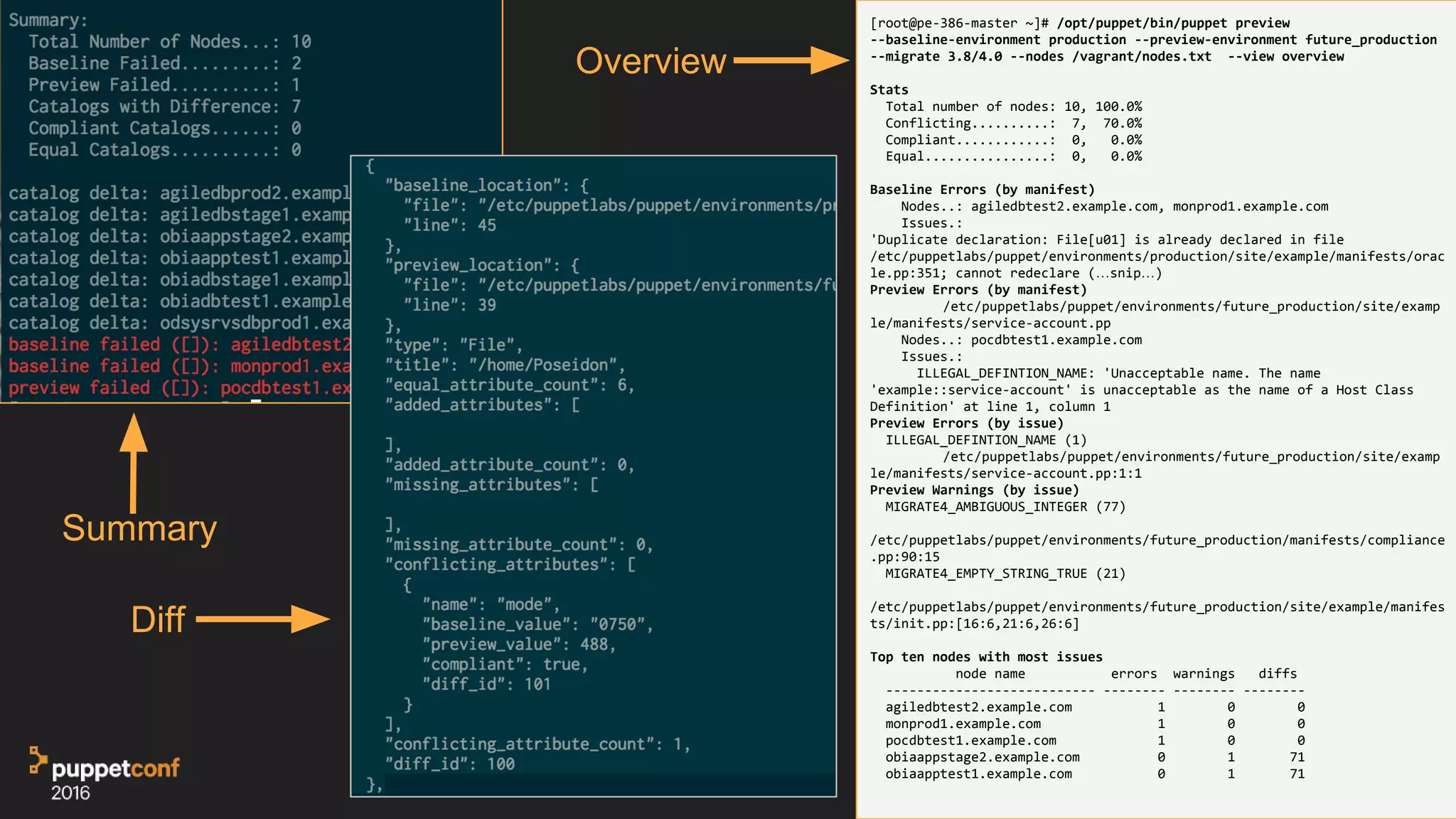Click the "added_attribute_count": 0 entry

(x=509, y=465)
